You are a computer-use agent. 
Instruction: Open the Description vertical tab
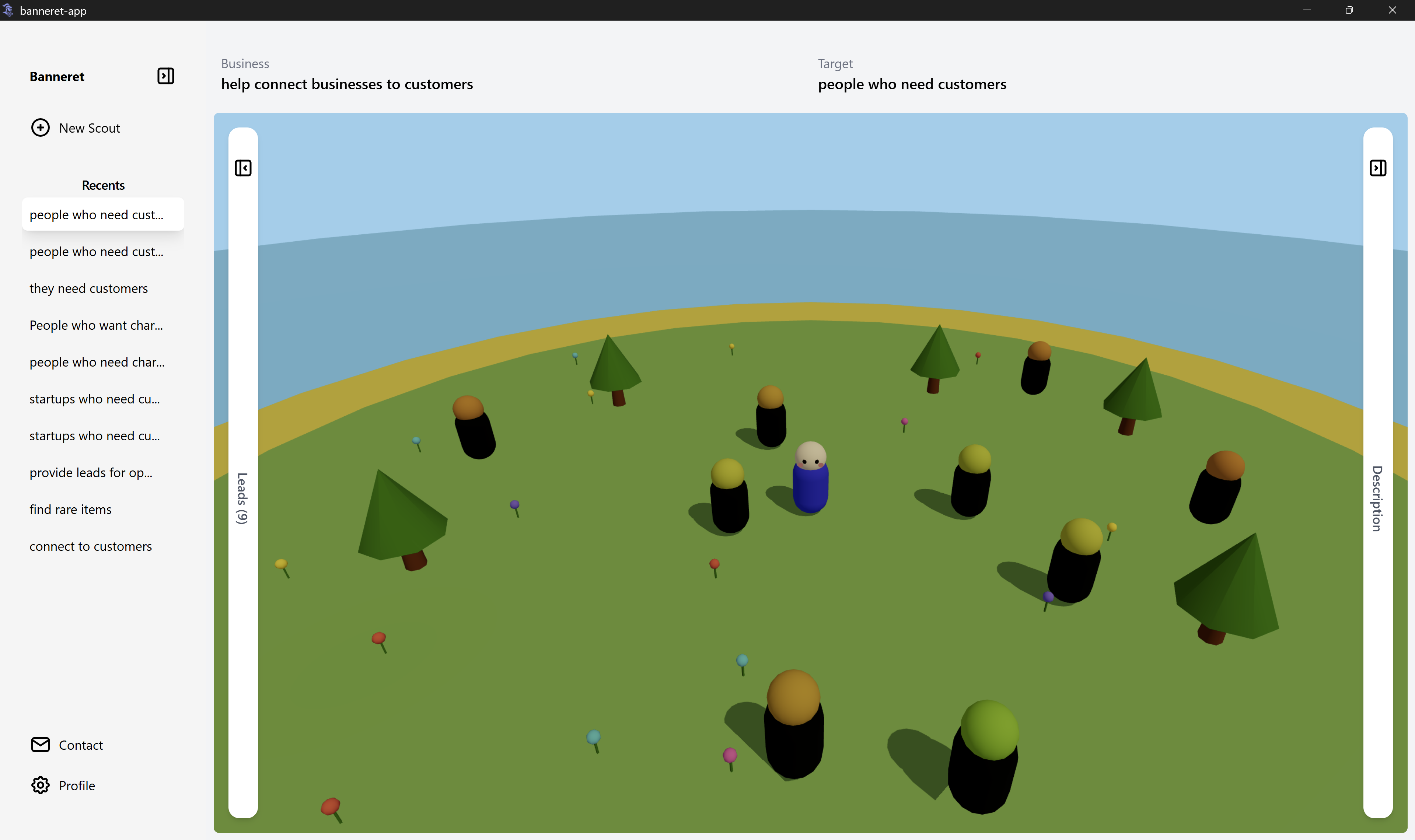click(1377, 498)
